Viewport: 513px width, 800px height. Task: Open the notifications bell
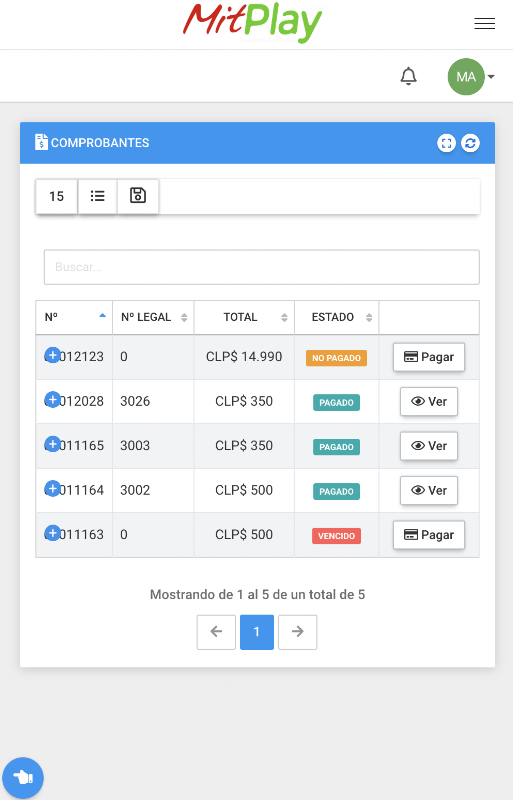[x=408, y=77]
